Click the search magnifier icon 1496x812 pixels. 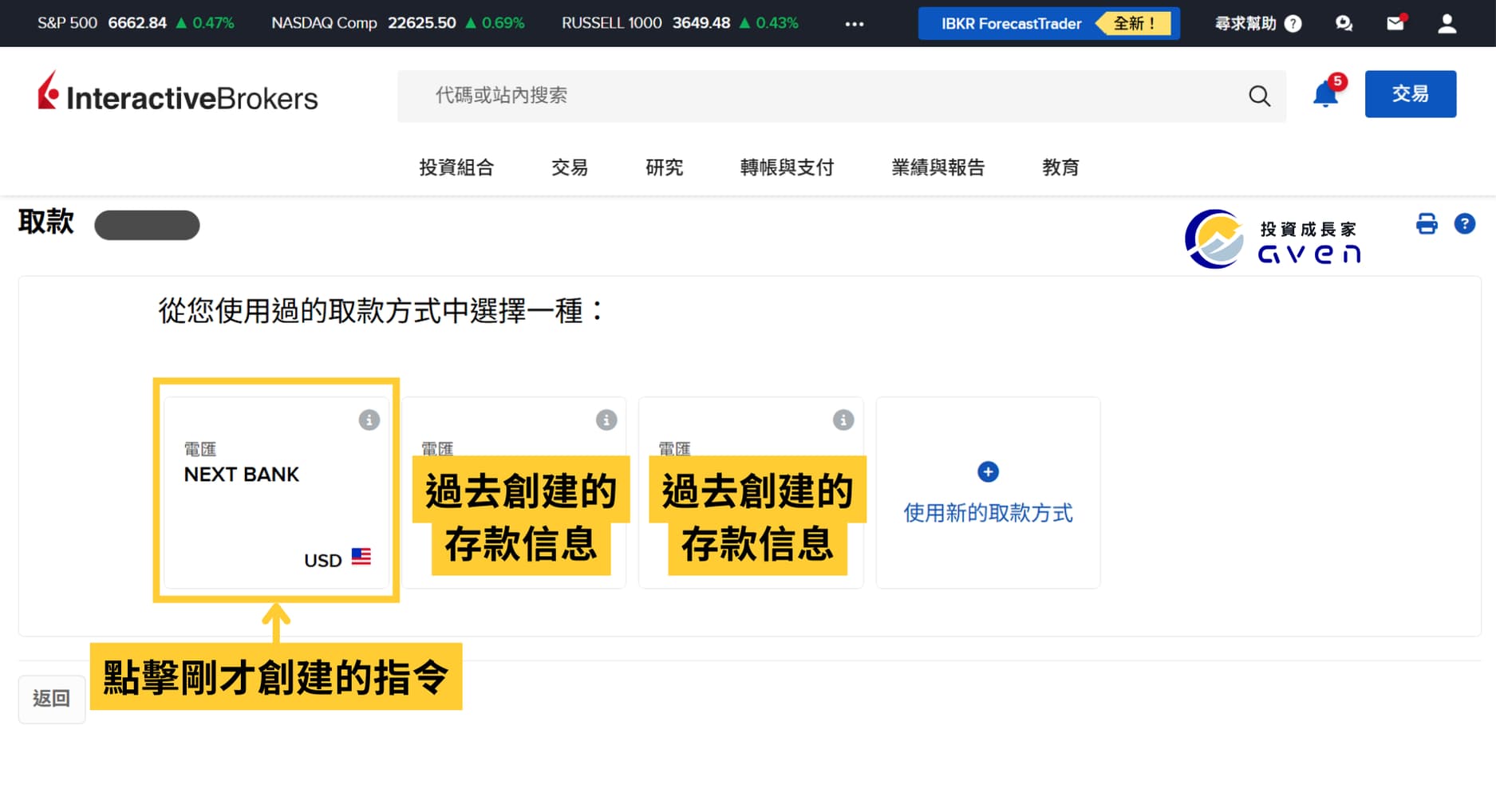[1259, 97]
